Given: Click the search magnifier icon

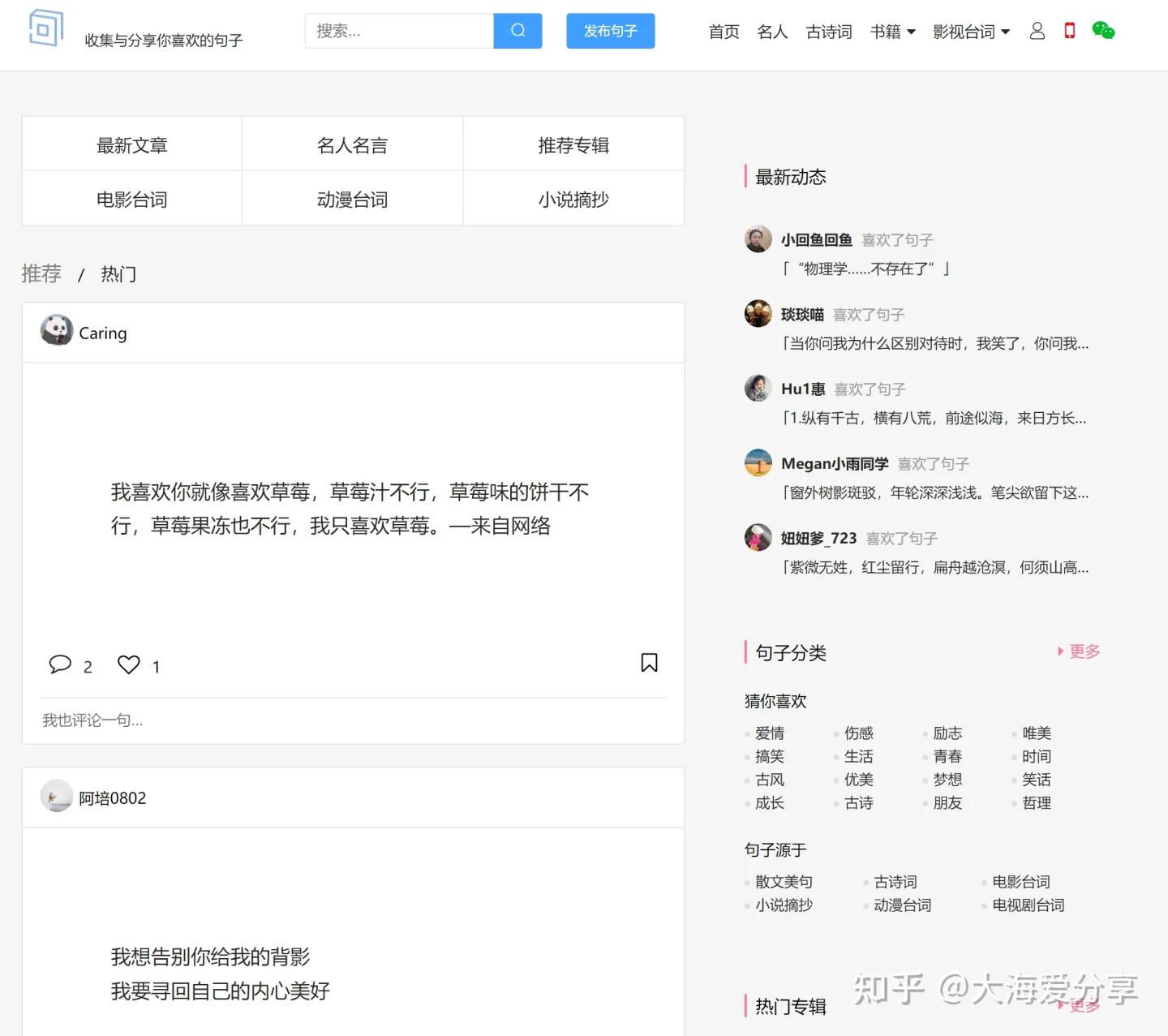Looking at the screenshot, I should (x=517, y=31).
